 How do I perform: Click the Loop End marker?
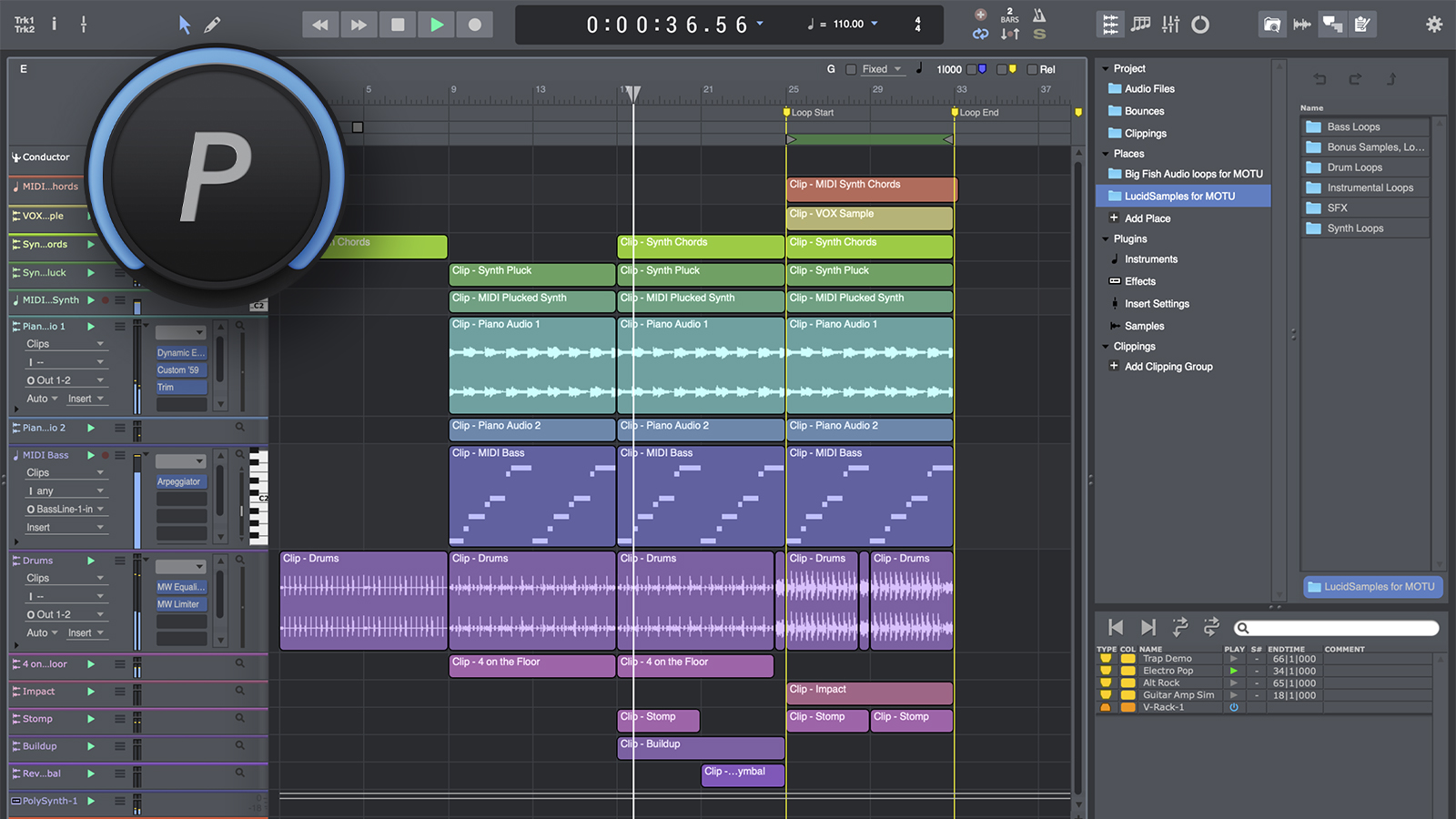tap(955, 113)
